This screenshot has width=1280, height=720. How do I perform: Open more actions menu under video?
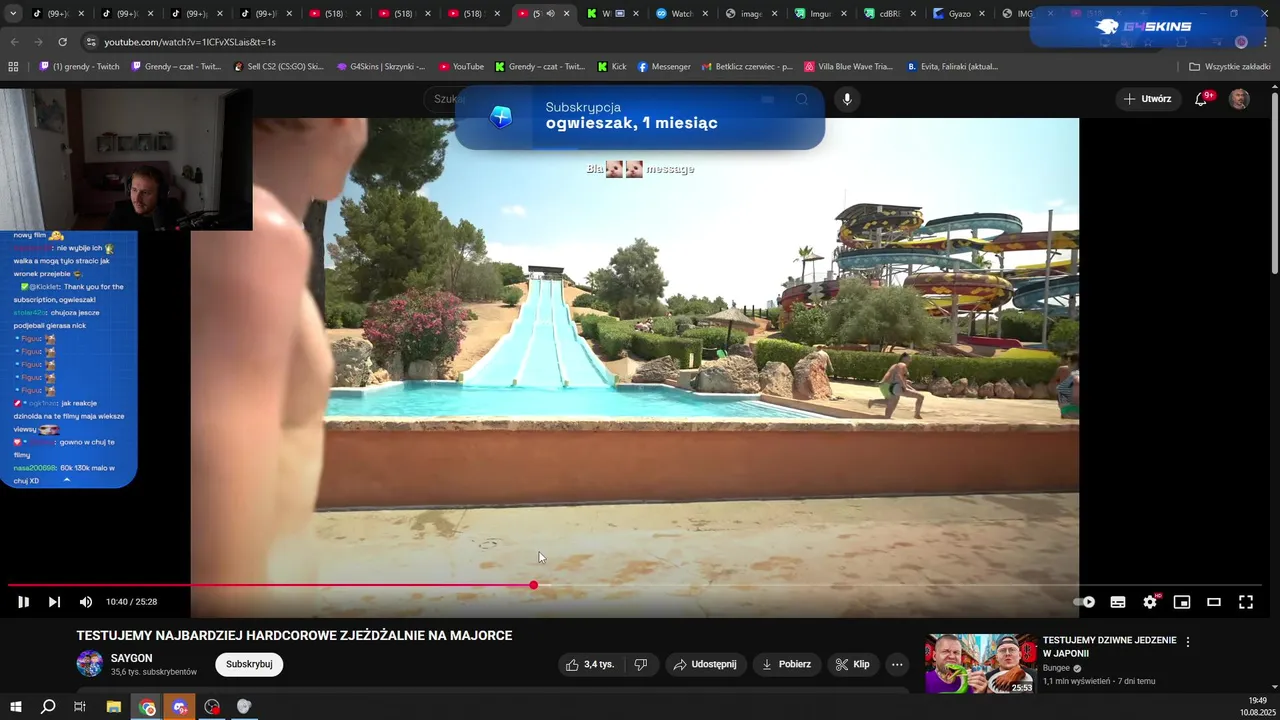coord(897,664)
